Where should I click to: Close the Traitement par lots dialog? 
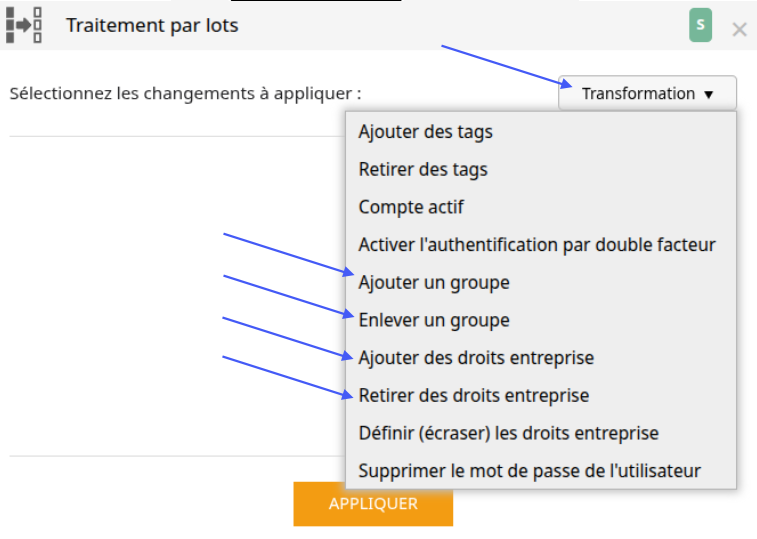(x=739, y=30)
